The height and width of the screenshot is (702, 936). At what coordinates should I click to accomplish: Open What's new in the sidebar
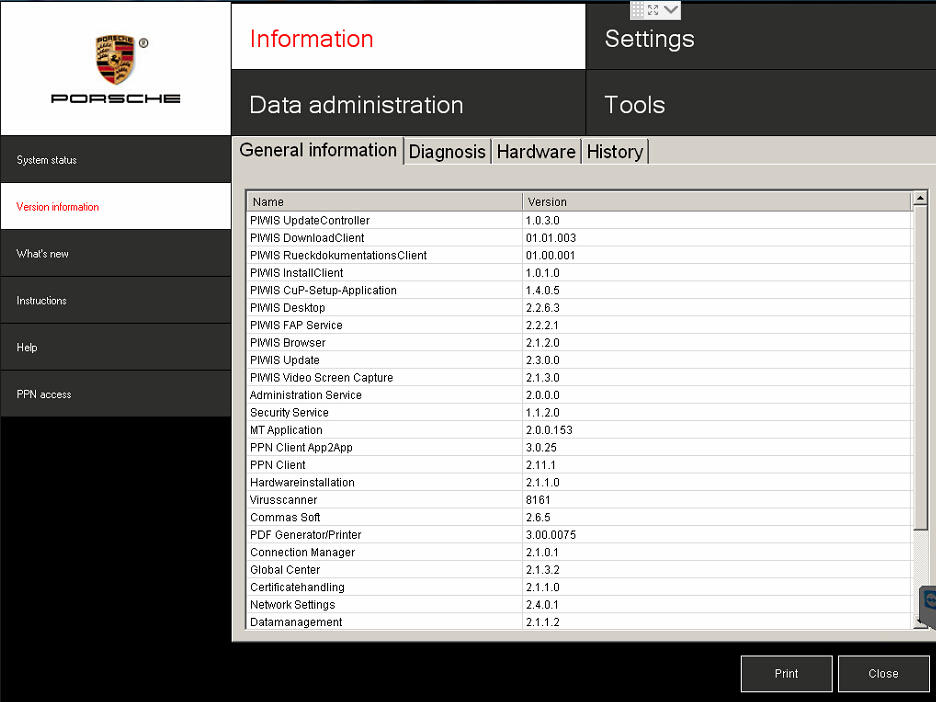[x=115, y=254]
